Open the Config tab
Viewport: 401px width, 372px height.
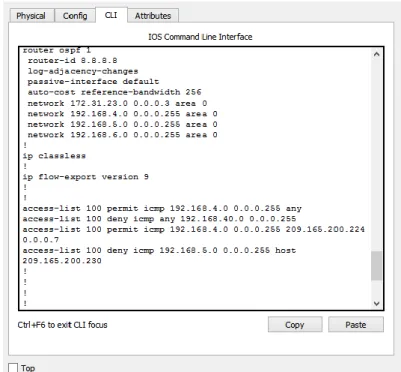(x=75, y=16)
